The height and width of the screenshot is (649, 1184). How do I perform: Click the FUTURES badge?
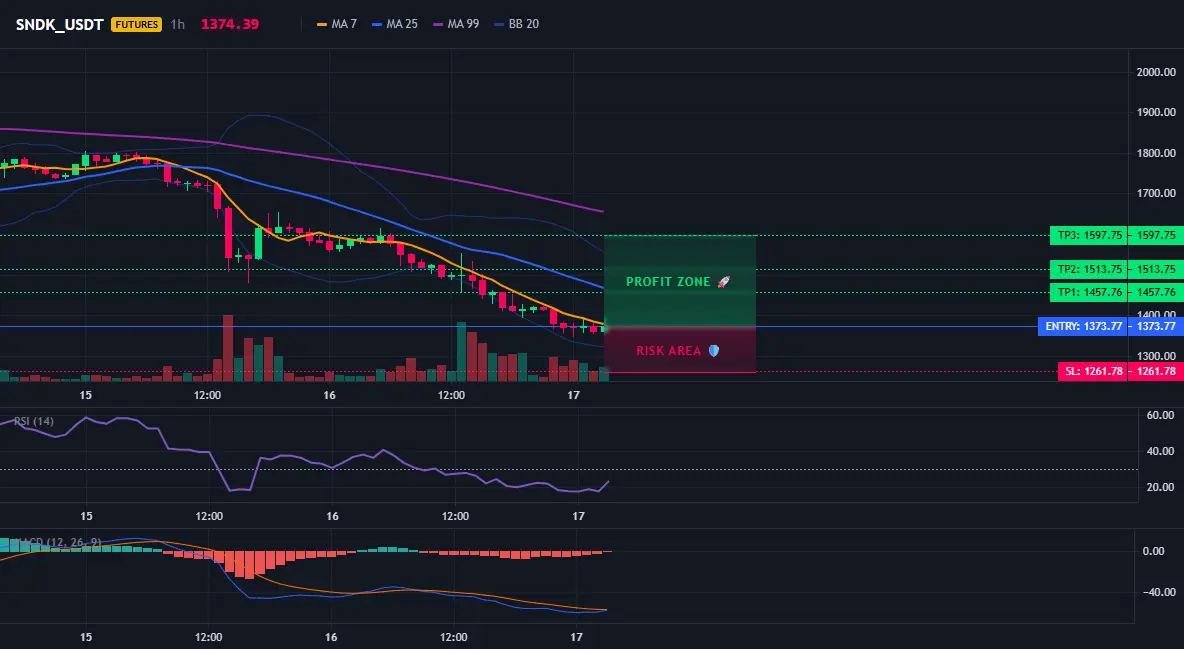pyautogui.click(x=136, y=24)
